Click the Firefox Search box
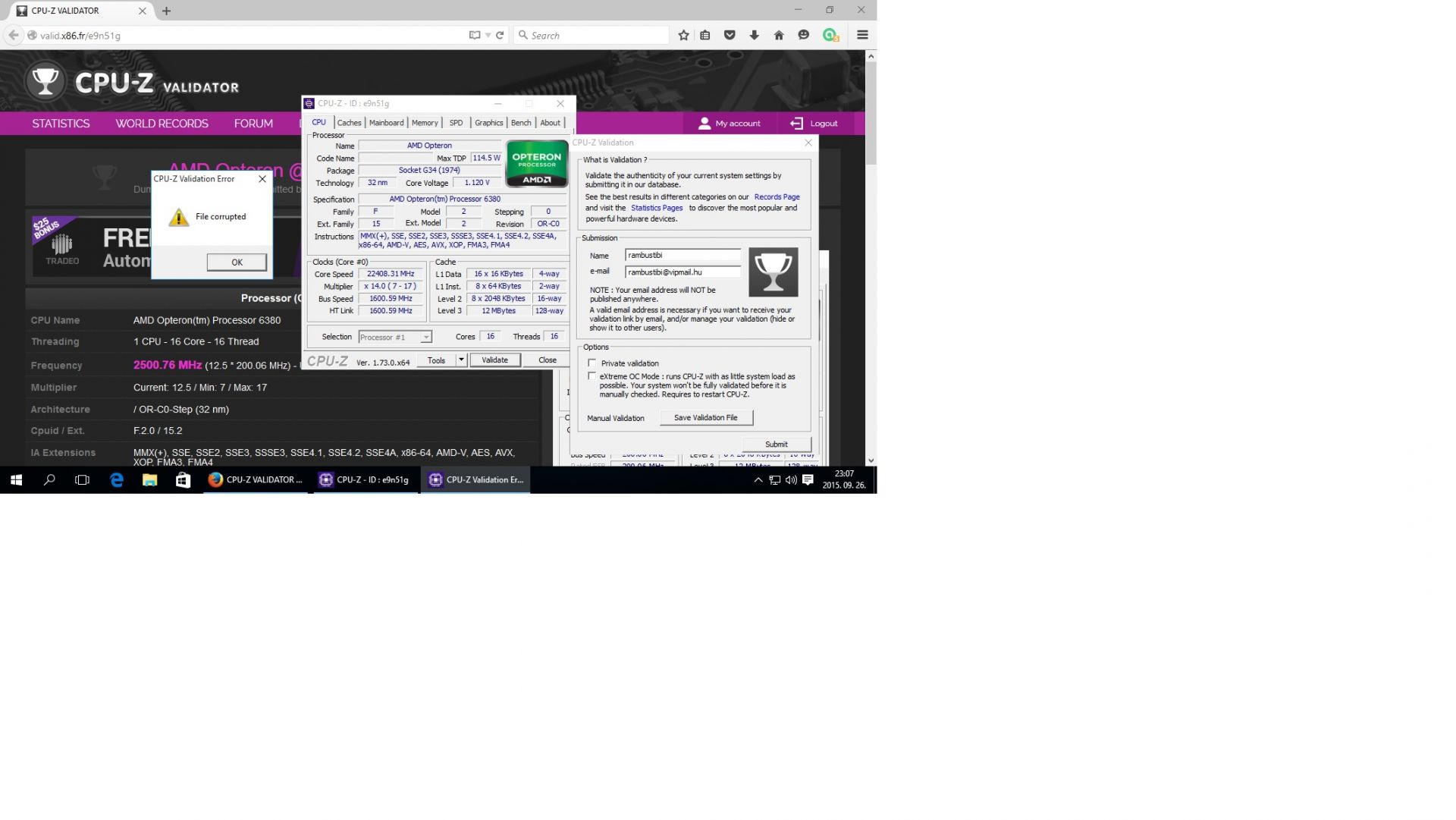This screenshot has width=1456, height=820. (591, 35)
